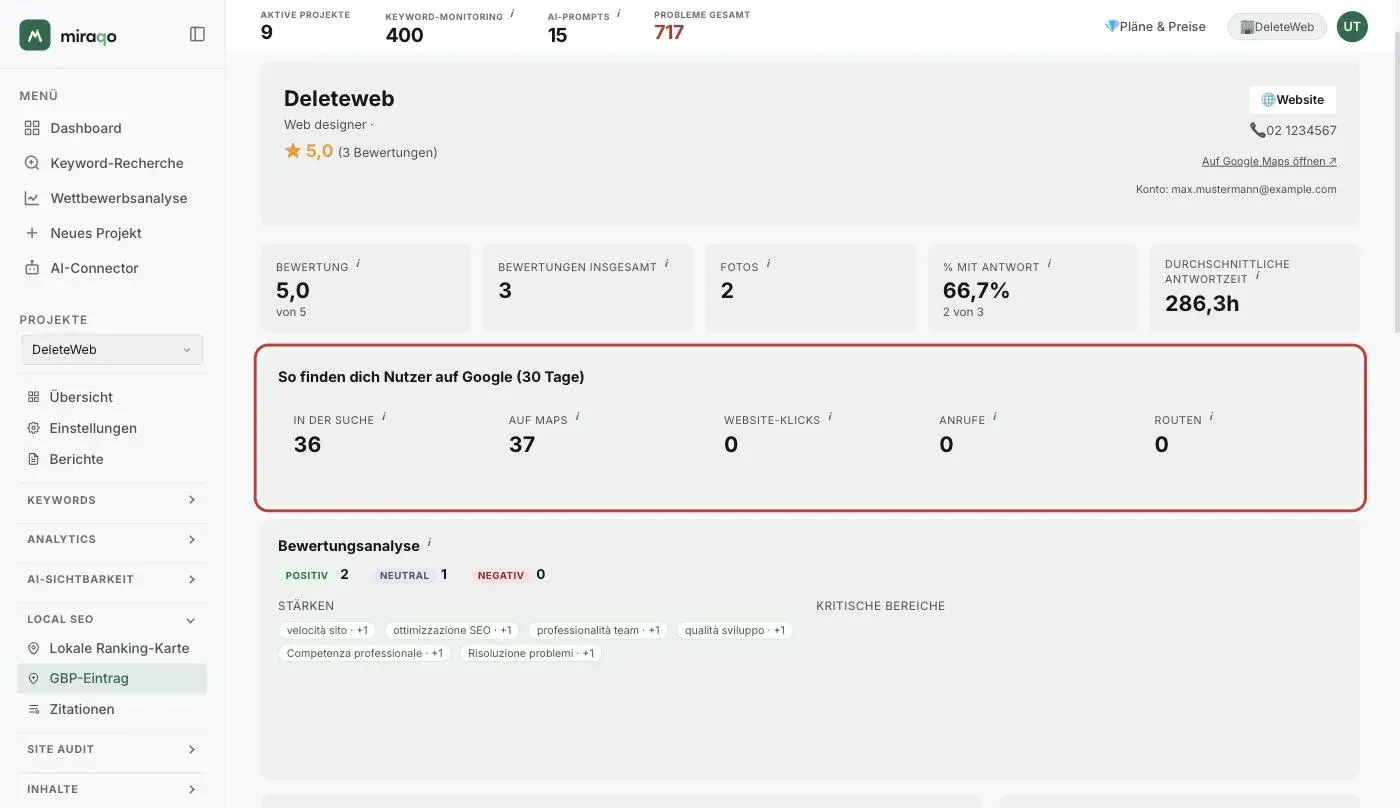Expand the AI-Sichtbarkeit section
The image size is (1400, 808).
[x=113, y=579]
